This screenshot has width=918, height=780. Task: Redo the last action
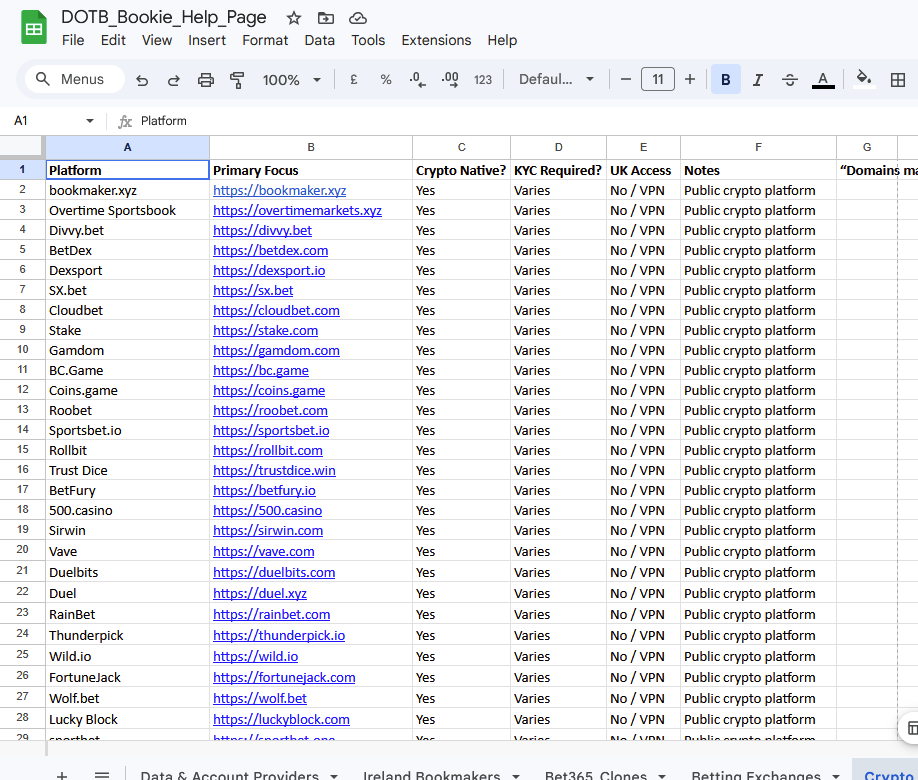pyautogui.click(x=173, y=80)
